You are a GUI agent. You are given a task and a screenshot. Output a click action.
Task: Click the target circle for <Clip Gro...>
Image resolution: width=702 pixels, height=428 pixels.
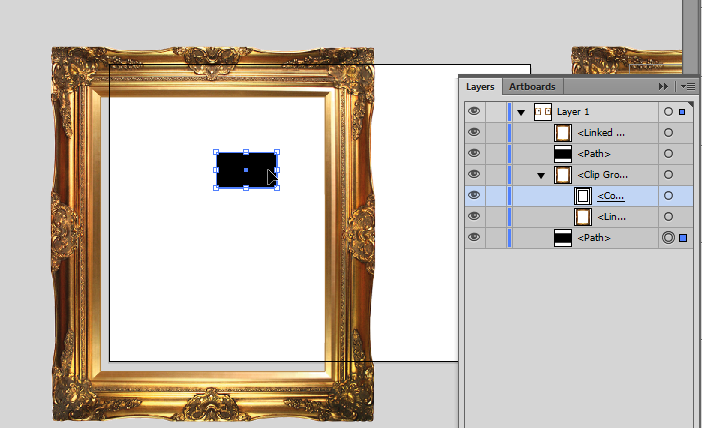tap(668, 175)
